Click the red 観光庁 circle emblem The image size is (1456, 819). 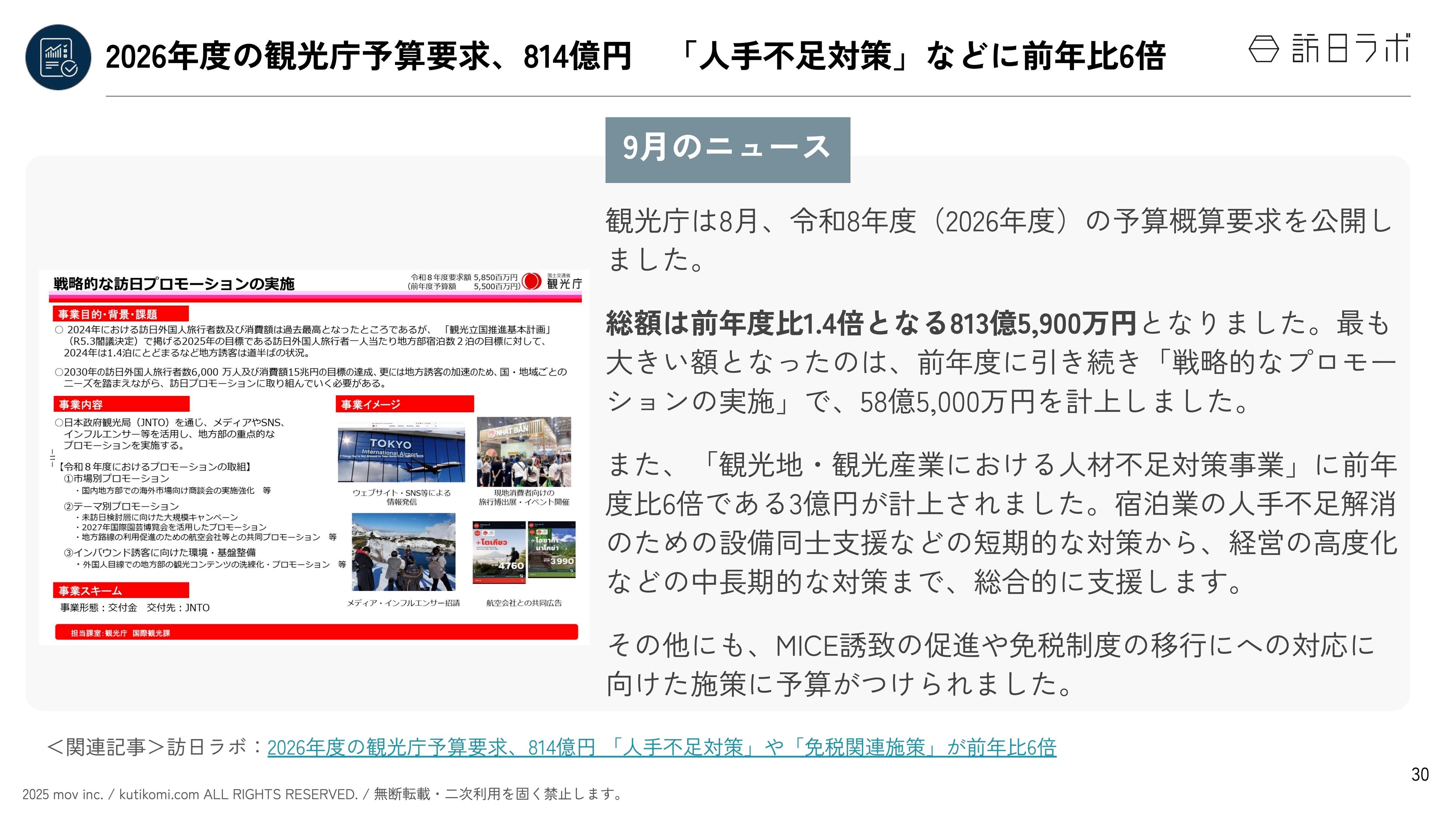click(531, 281)
